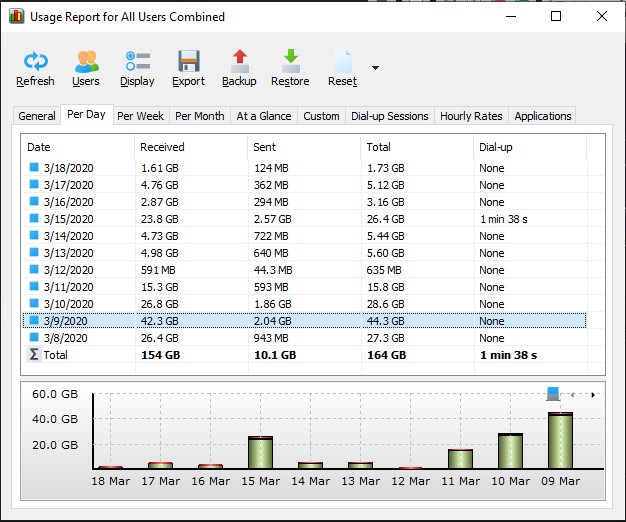
Task: Open the Users toolbar icon
Action: point(86,61)
